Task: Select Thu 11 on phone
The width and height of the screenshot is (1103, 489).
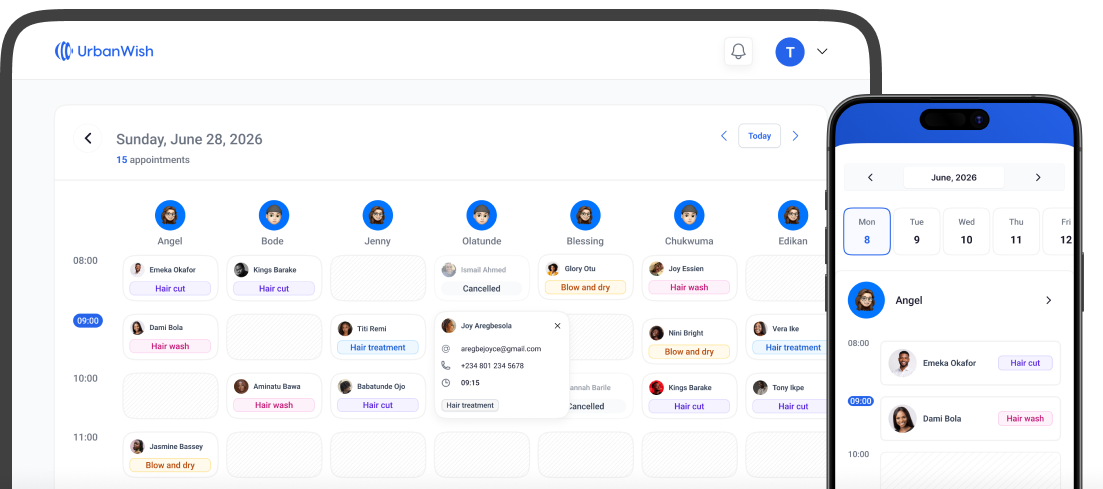Action: click(x=1016, y=231)
